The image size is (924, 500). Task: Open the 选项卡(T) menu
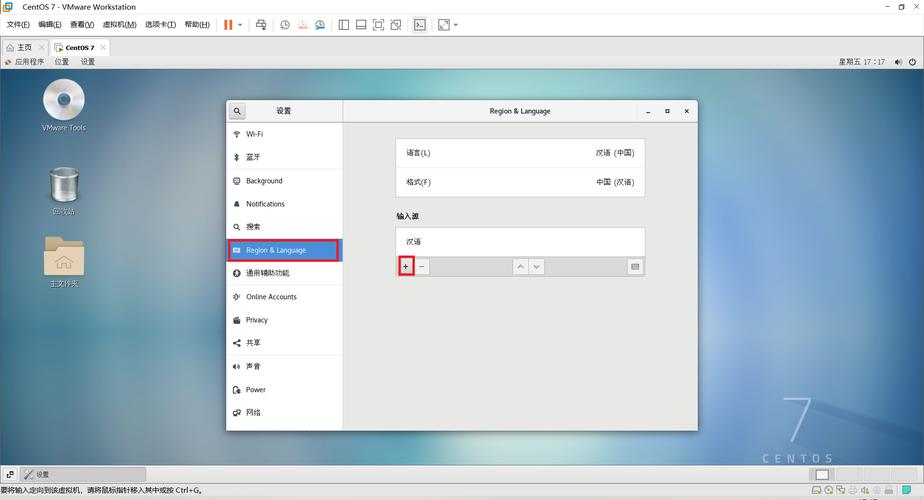[x=160, y=25]
